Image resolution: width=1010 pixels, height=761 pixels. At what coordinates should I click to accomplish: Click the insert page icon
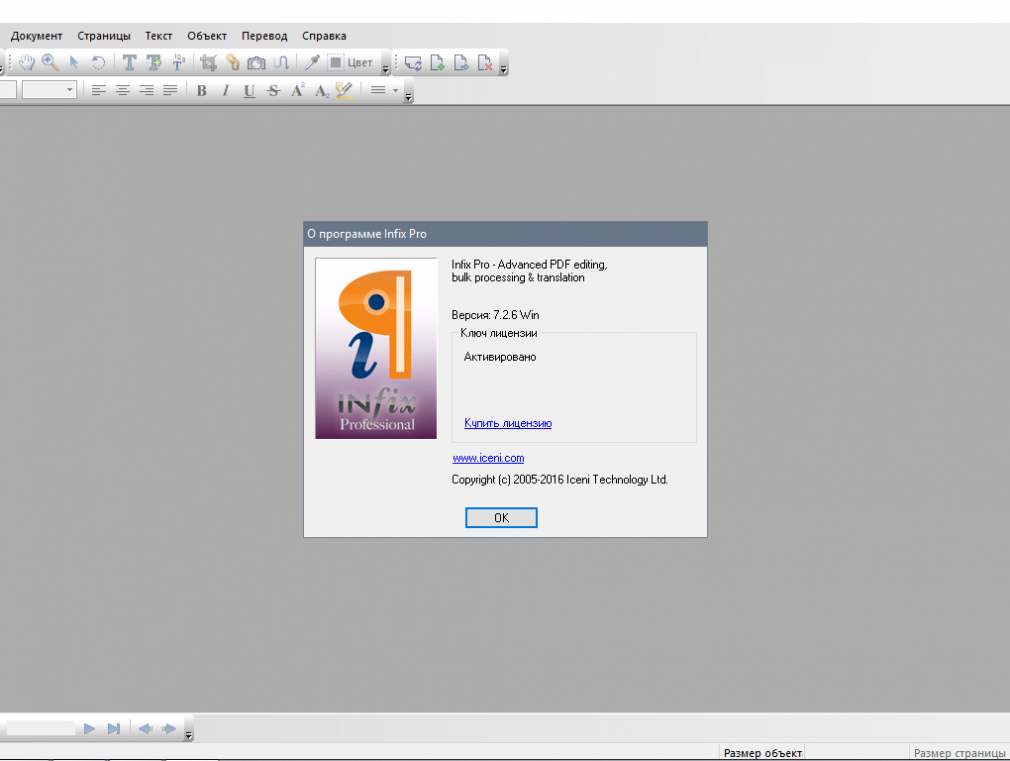pos(437,63)
